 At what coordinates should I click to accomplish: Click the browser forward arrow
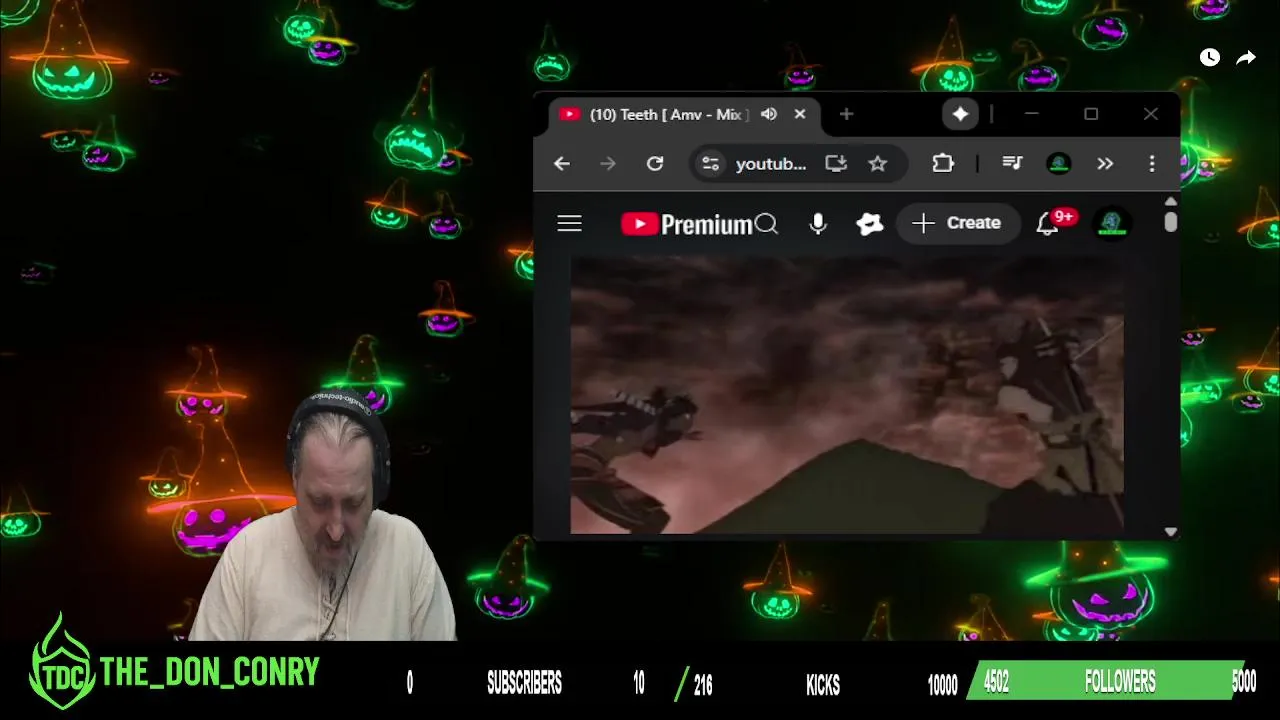point(608,164)
